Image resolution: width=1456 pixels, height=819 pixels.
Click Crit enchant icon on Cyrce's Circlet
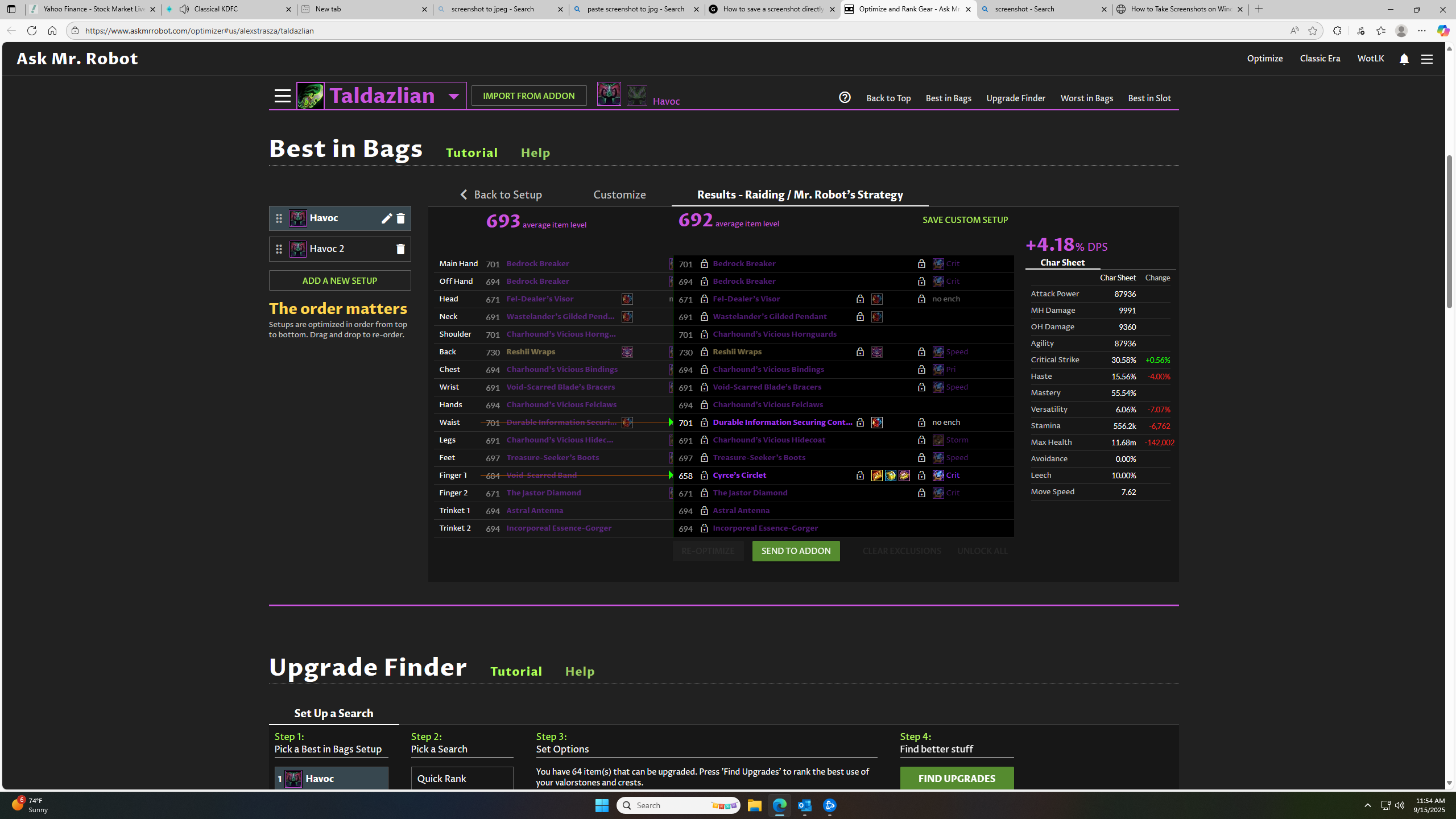point(938,475)
